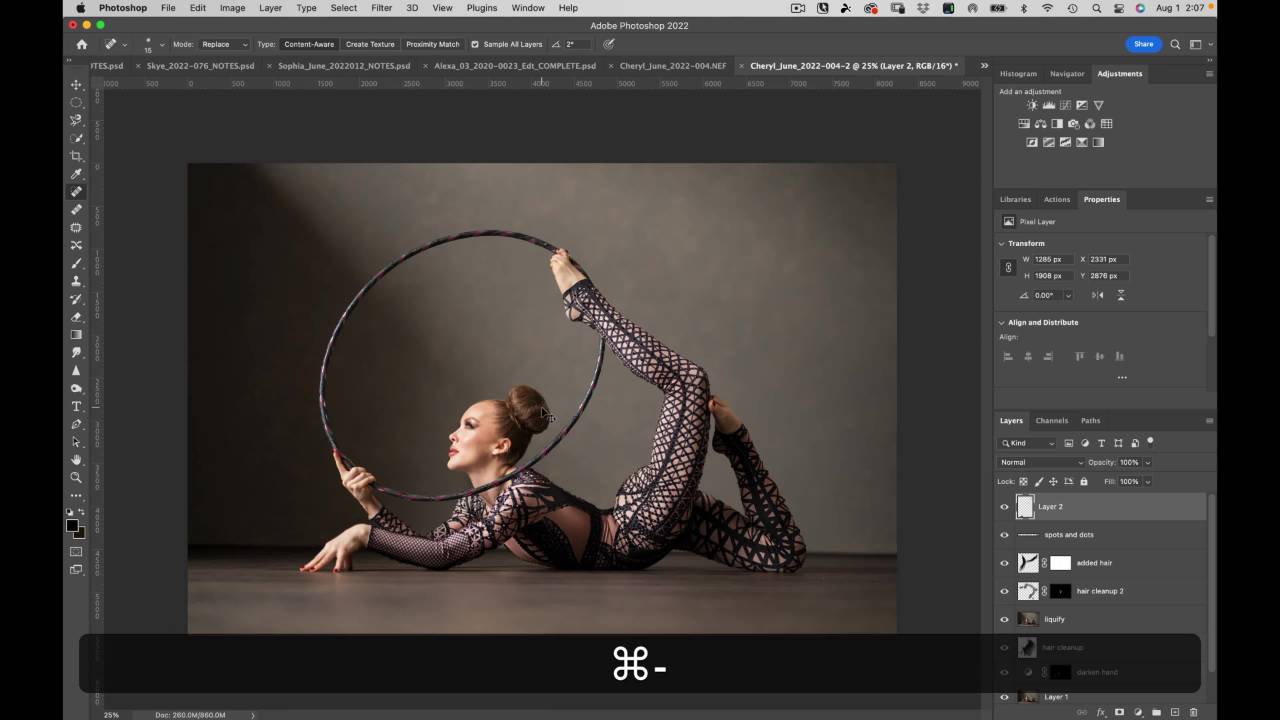The height and width of the screenshot is (720, 1280).
Task: Select the Horizontal Type tool
Action: point(76,406)
